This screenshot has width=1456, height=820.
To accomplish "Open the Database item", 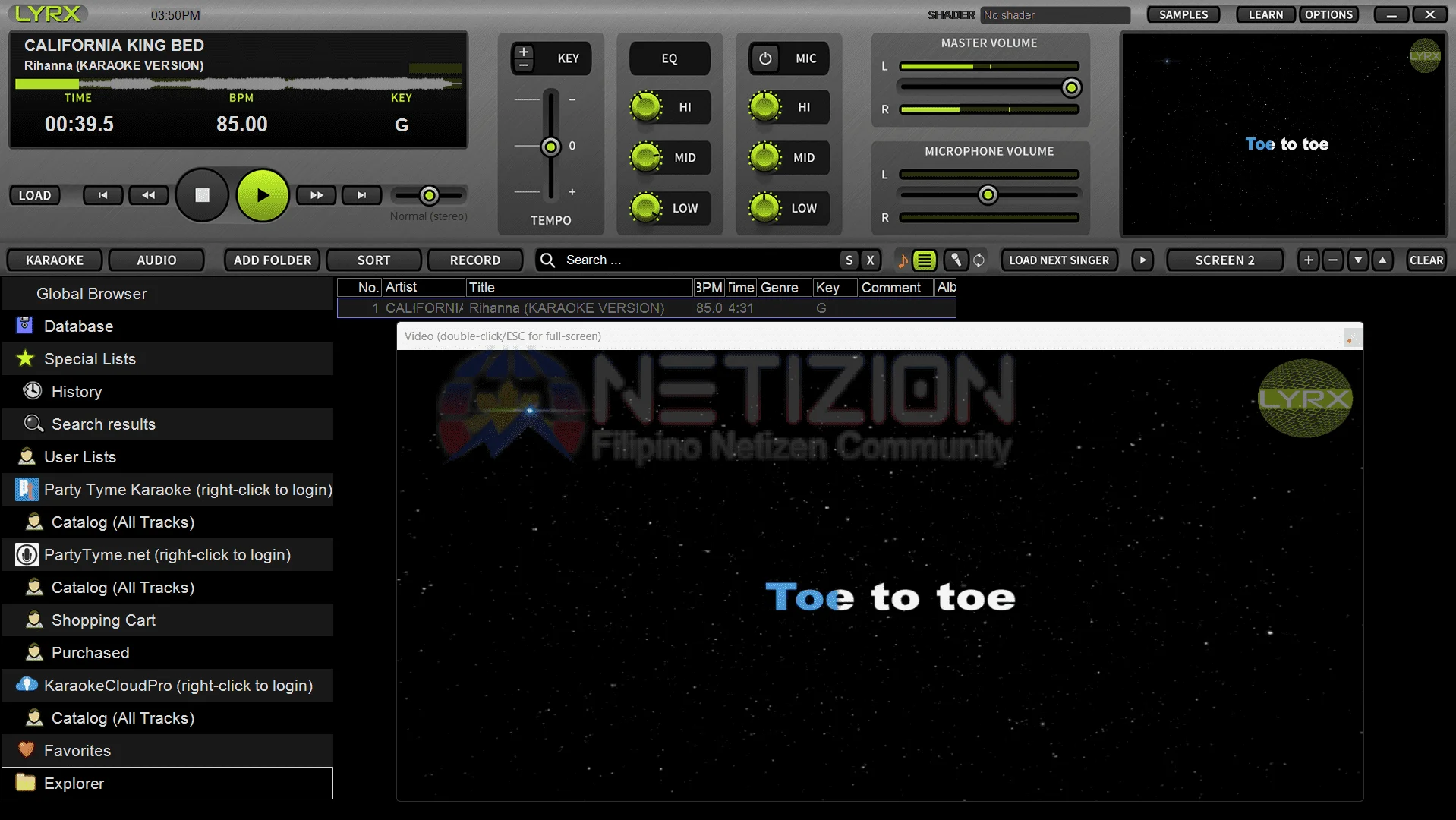I will (x=167, y=326).
